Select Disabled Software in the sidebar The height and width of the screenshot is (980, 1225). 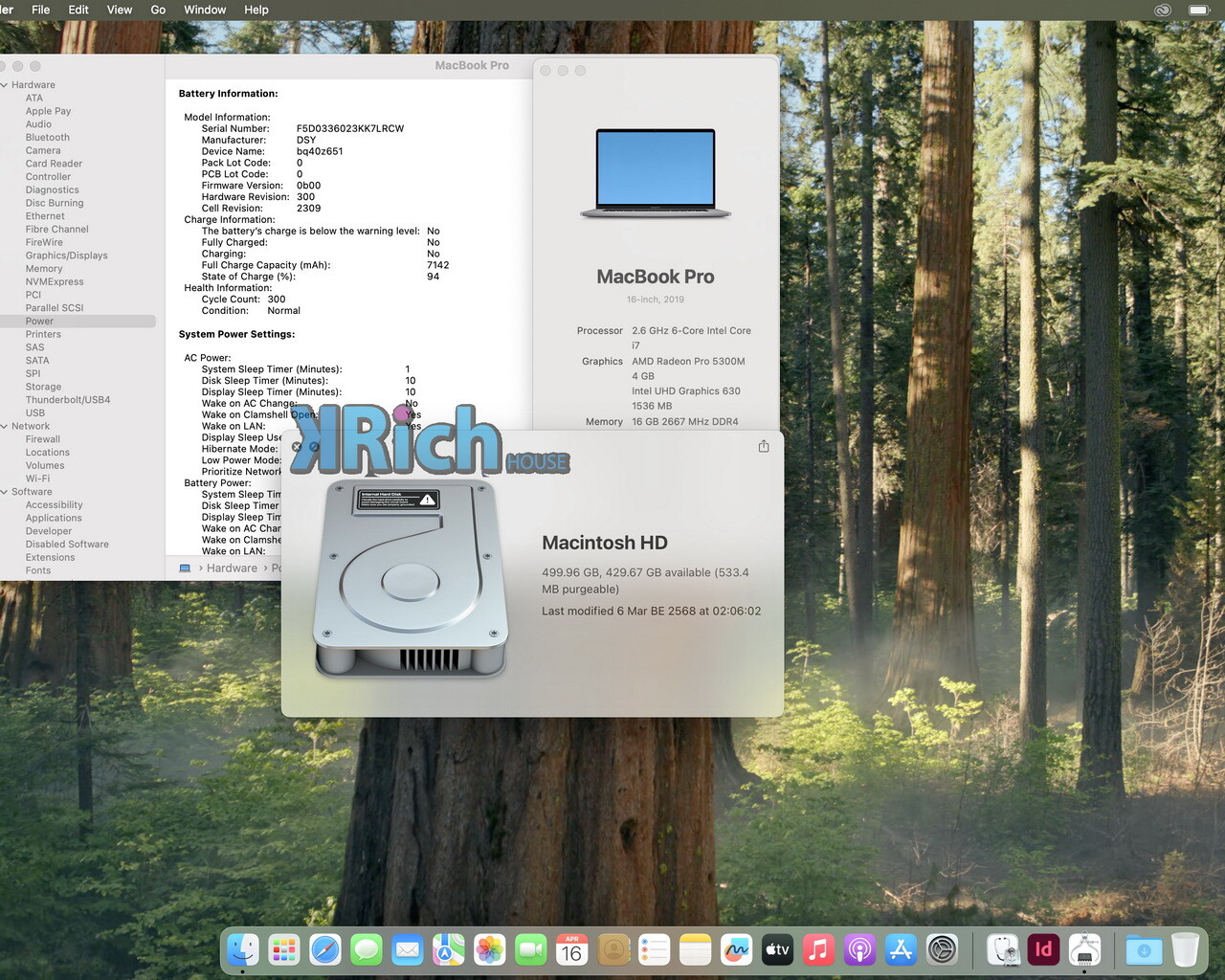(x=67, y=545)
